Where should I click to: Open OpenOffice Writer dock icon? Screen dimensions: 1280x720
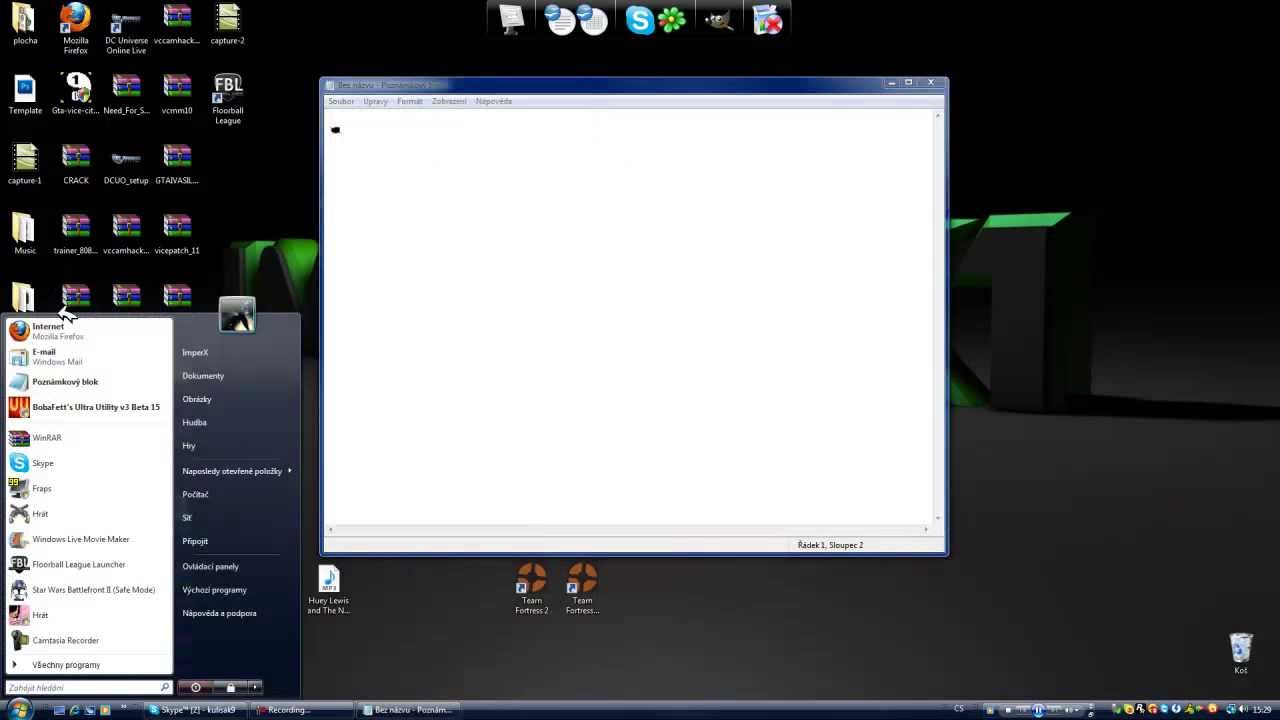tap(559, 20)
